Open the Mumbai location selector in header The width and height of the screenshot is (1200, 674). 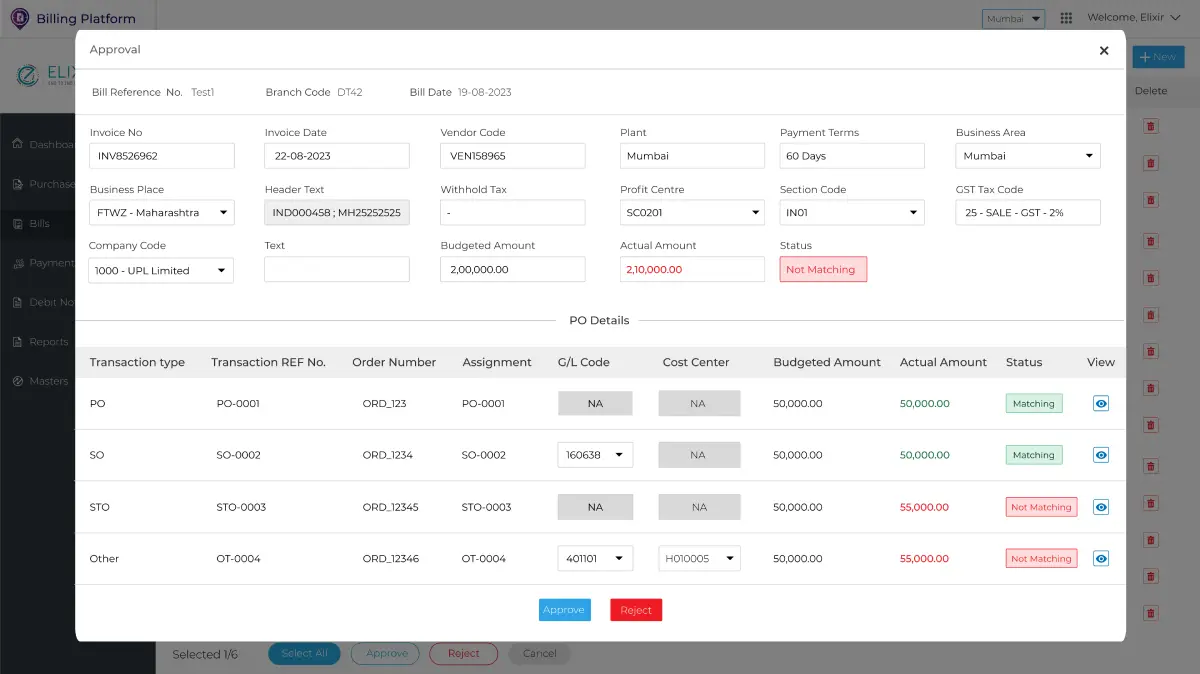click(x=1014, y=19)
